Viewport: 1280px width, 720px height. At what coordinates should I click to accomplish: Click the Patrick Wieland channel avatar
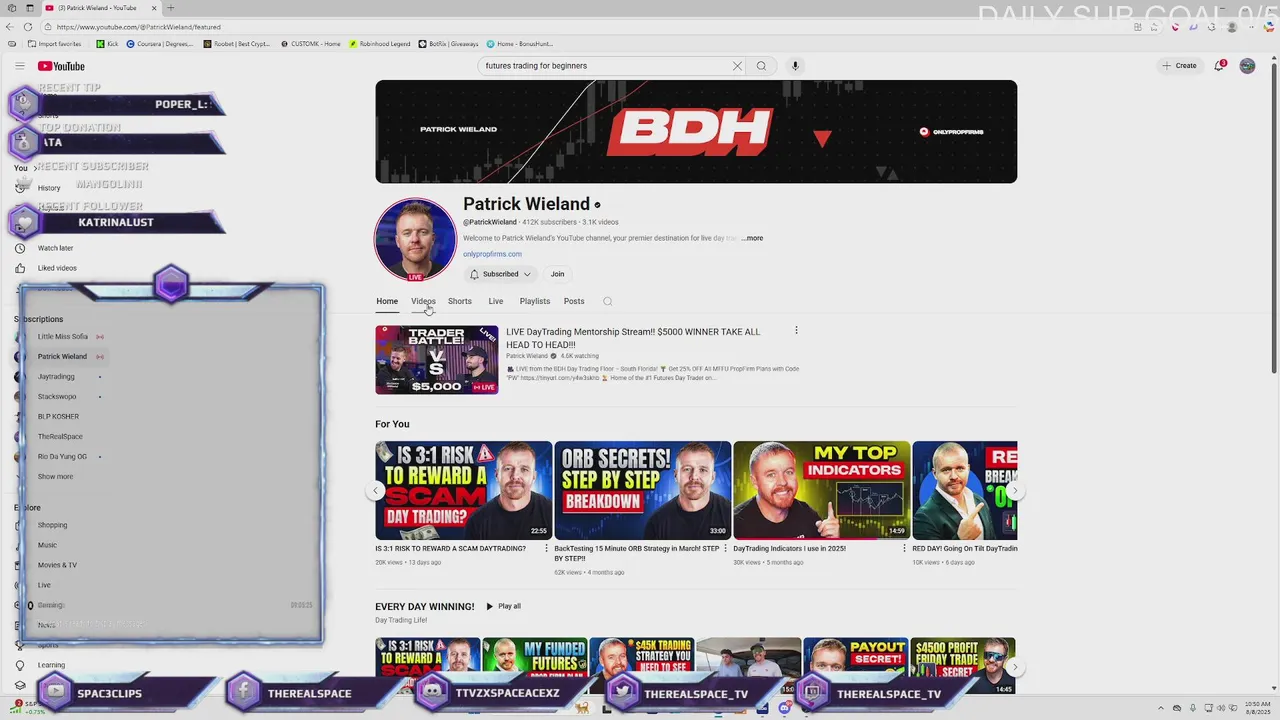coord(415,239)
